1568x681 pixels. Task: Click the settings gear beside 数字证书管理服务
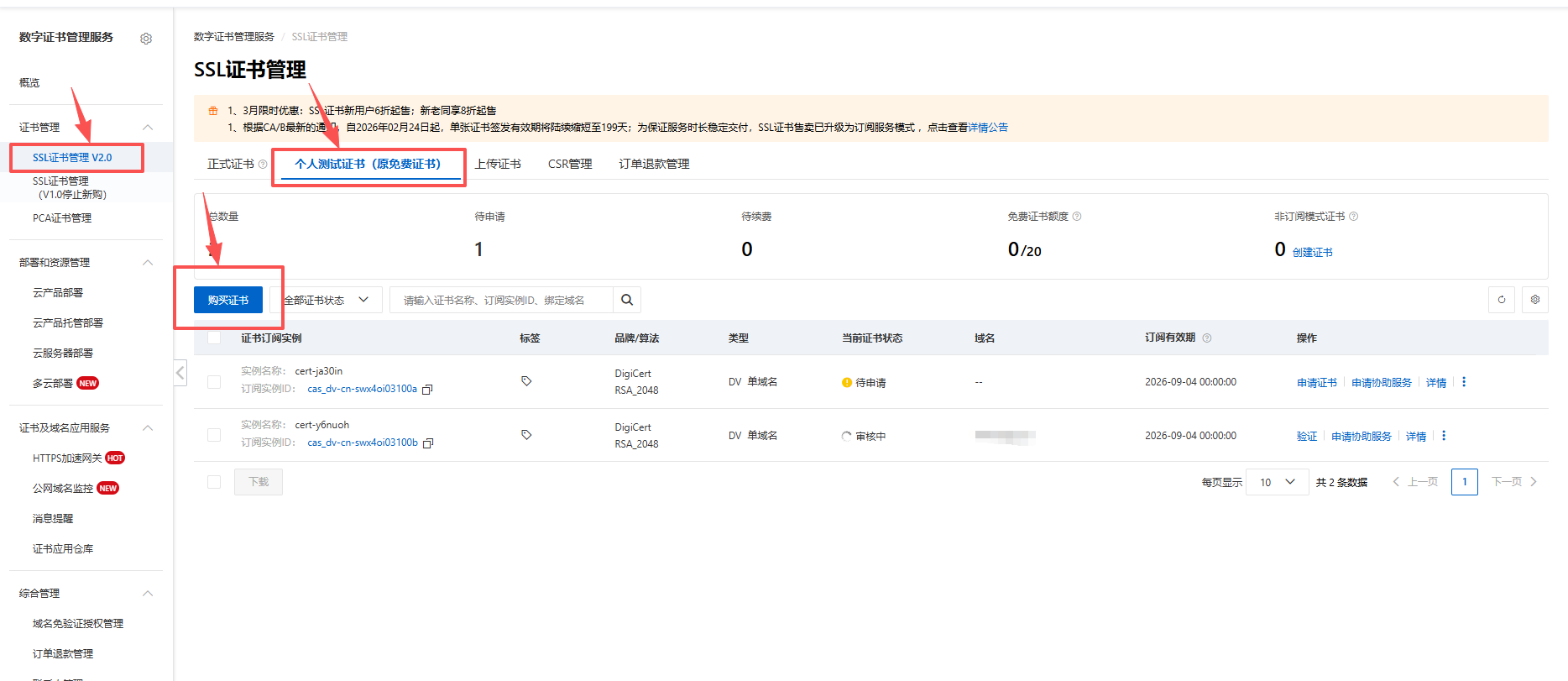click(x=146, y=39)
